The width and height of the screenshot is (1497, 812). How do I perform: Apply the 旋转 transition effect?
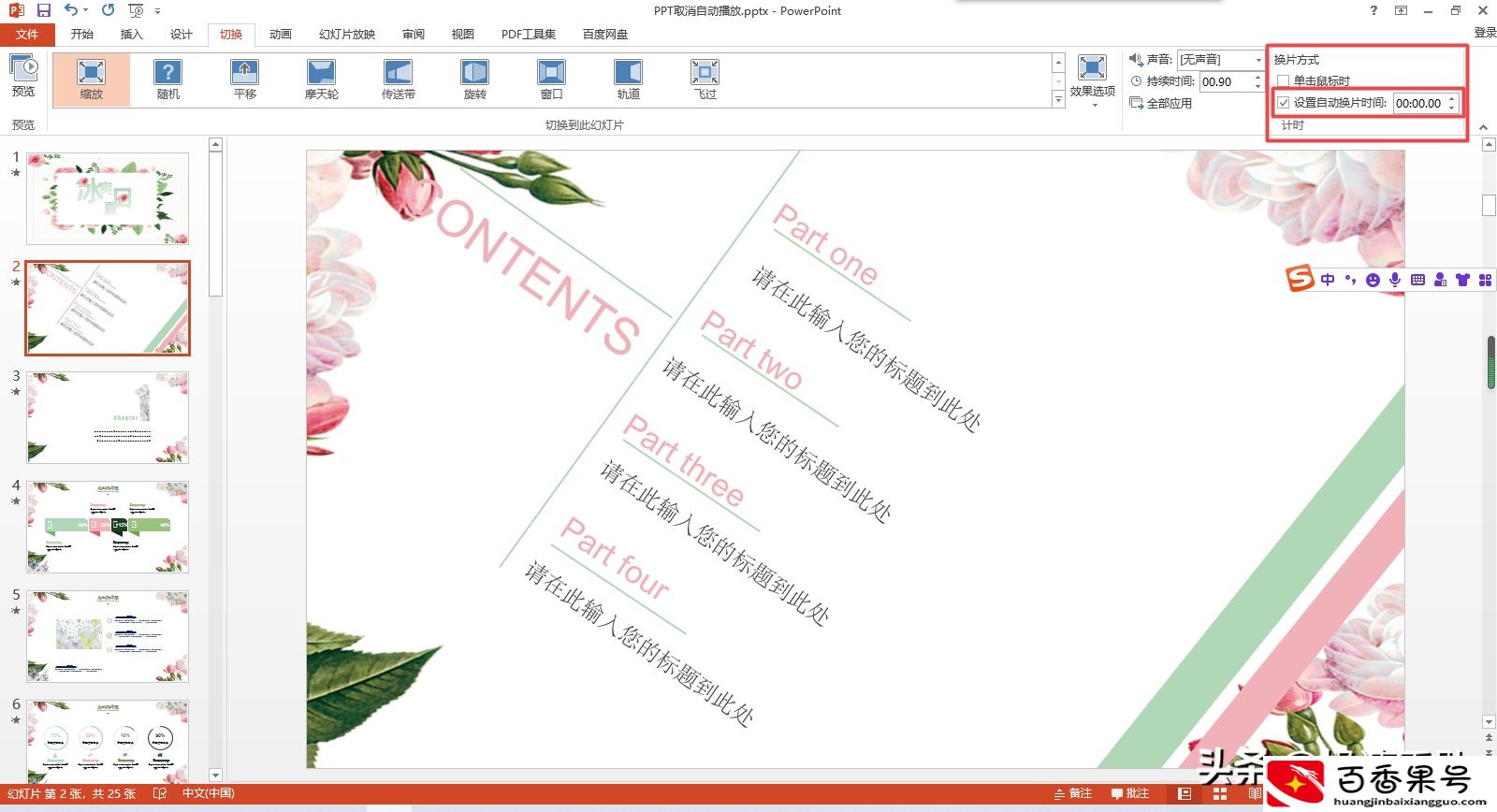475,79
